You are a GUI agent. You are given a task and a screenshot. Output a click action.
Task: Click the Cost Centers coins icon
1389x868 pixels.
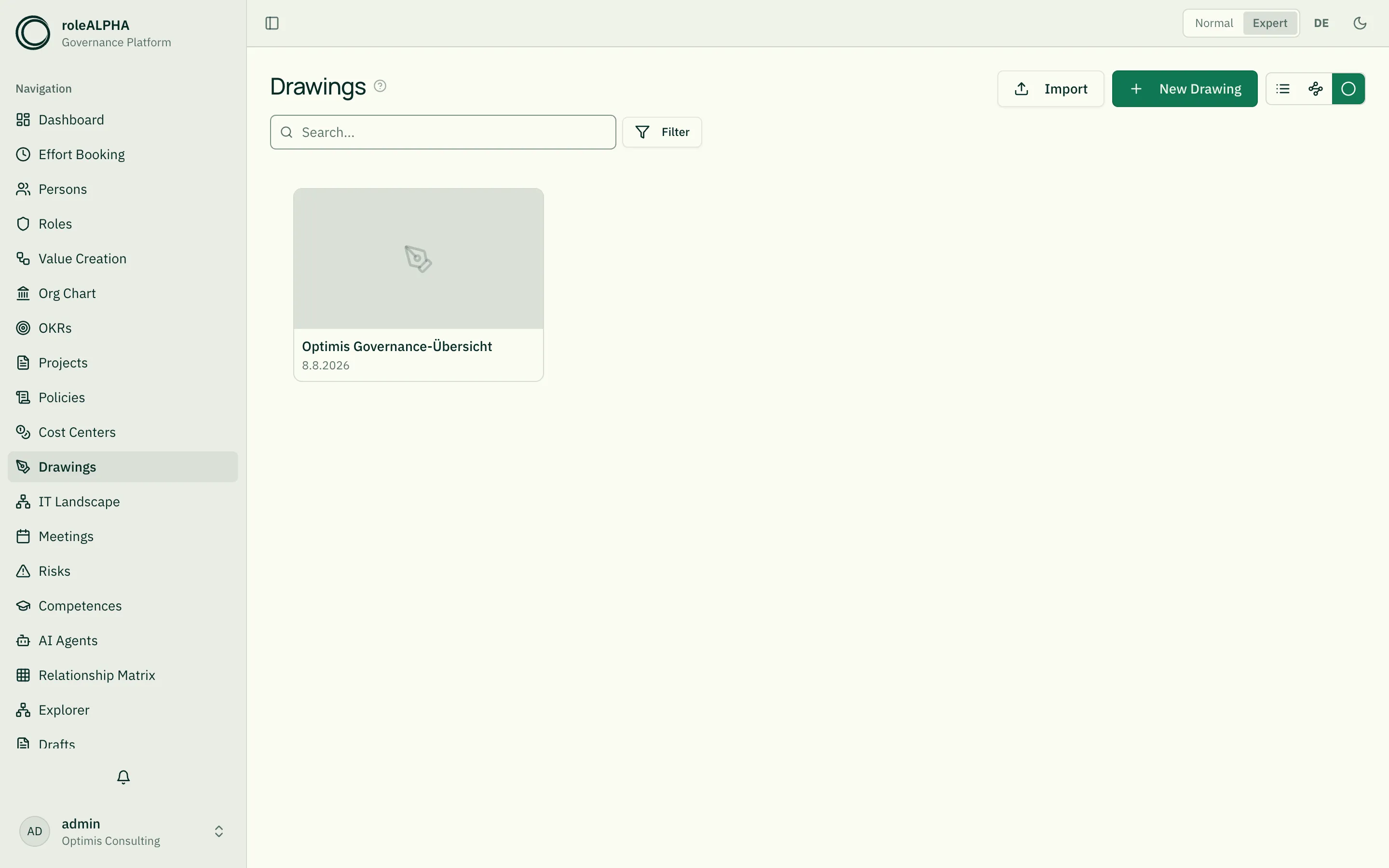(23, 432)
